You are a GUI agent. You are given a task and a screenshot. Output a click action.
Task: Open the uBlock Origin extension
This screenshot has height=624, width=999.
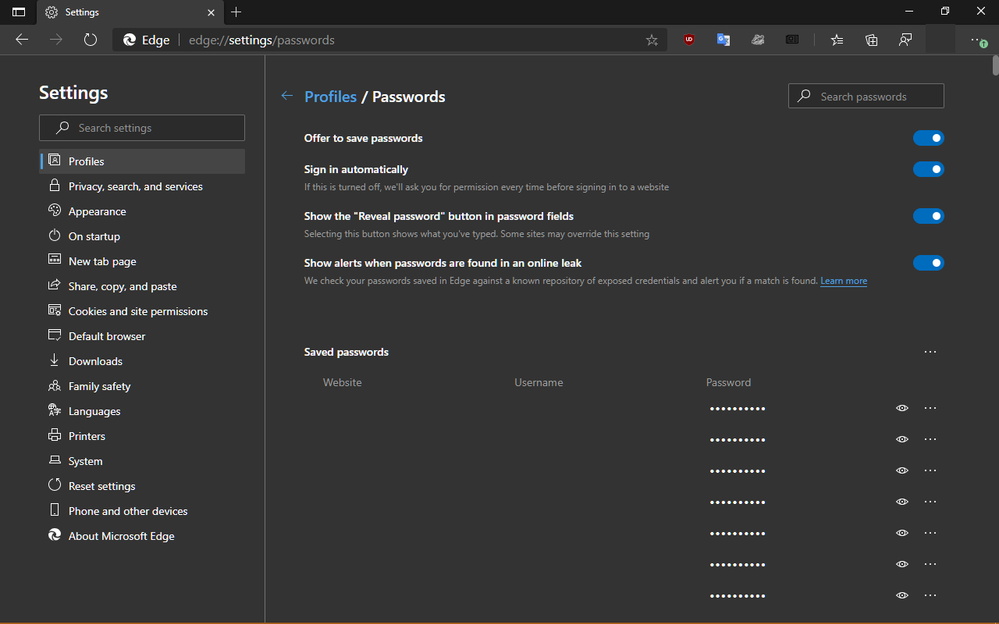689,40
